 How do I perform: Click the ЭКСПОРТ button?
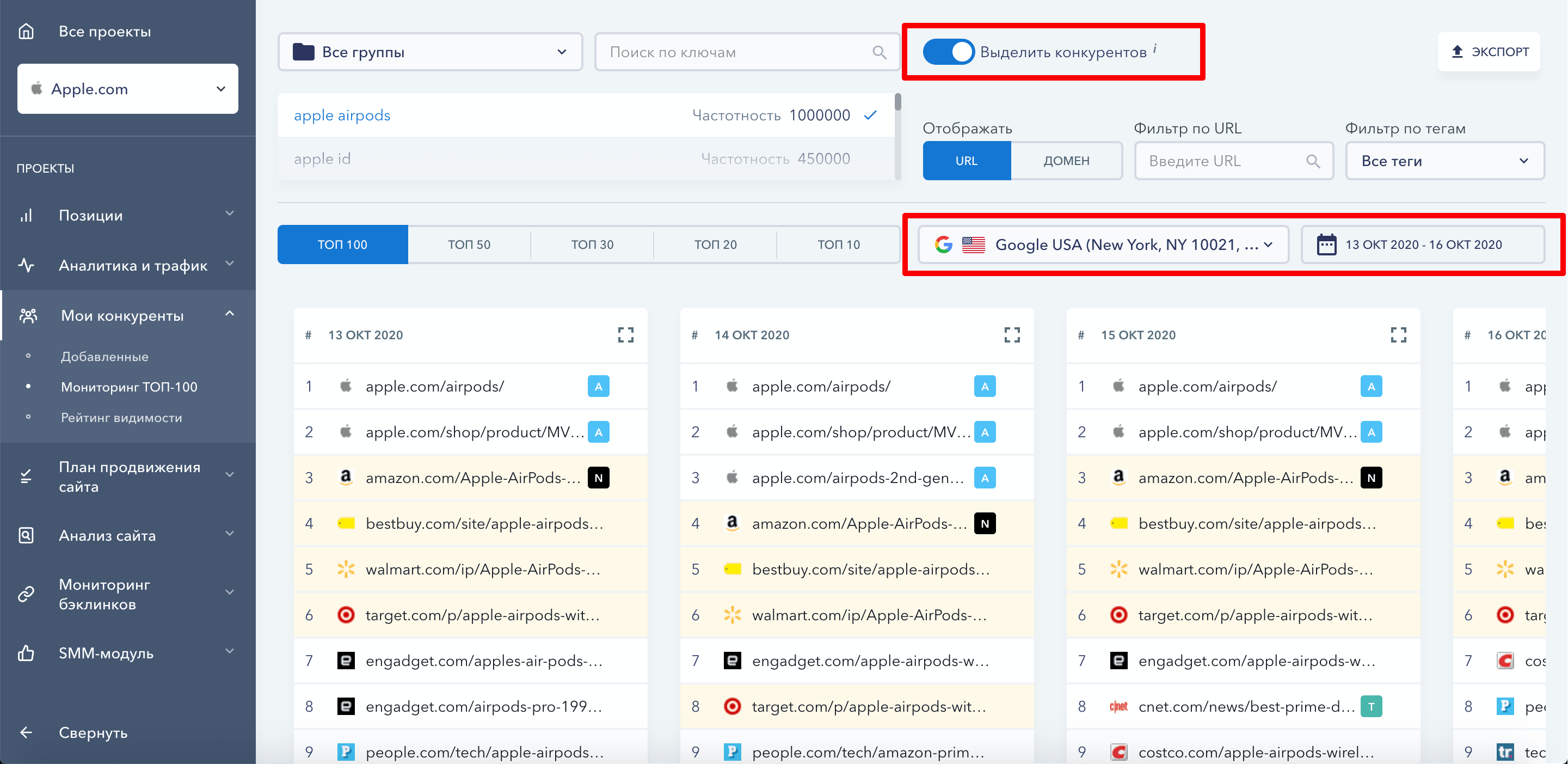pos(1489,52)
